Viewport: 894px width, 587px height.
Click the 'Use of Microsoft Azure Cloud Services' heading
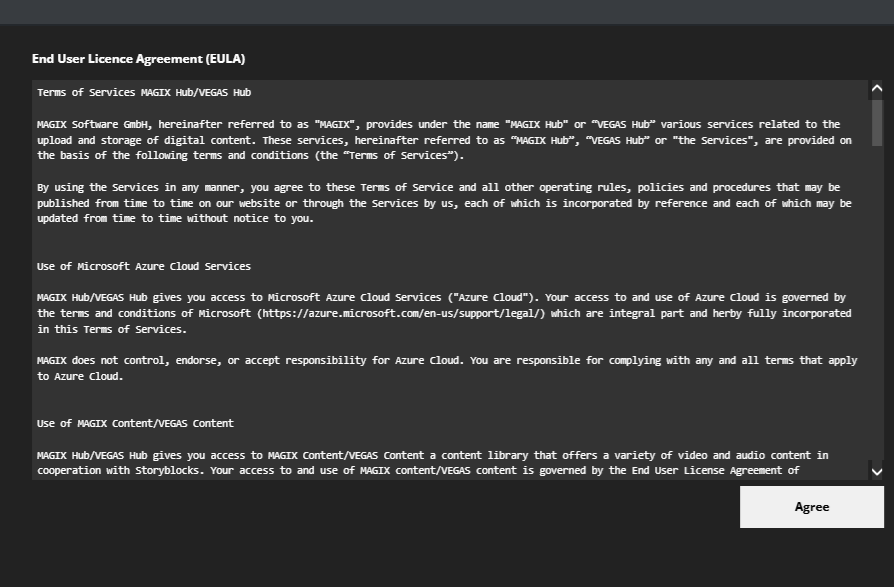click(x=144, y=266)
